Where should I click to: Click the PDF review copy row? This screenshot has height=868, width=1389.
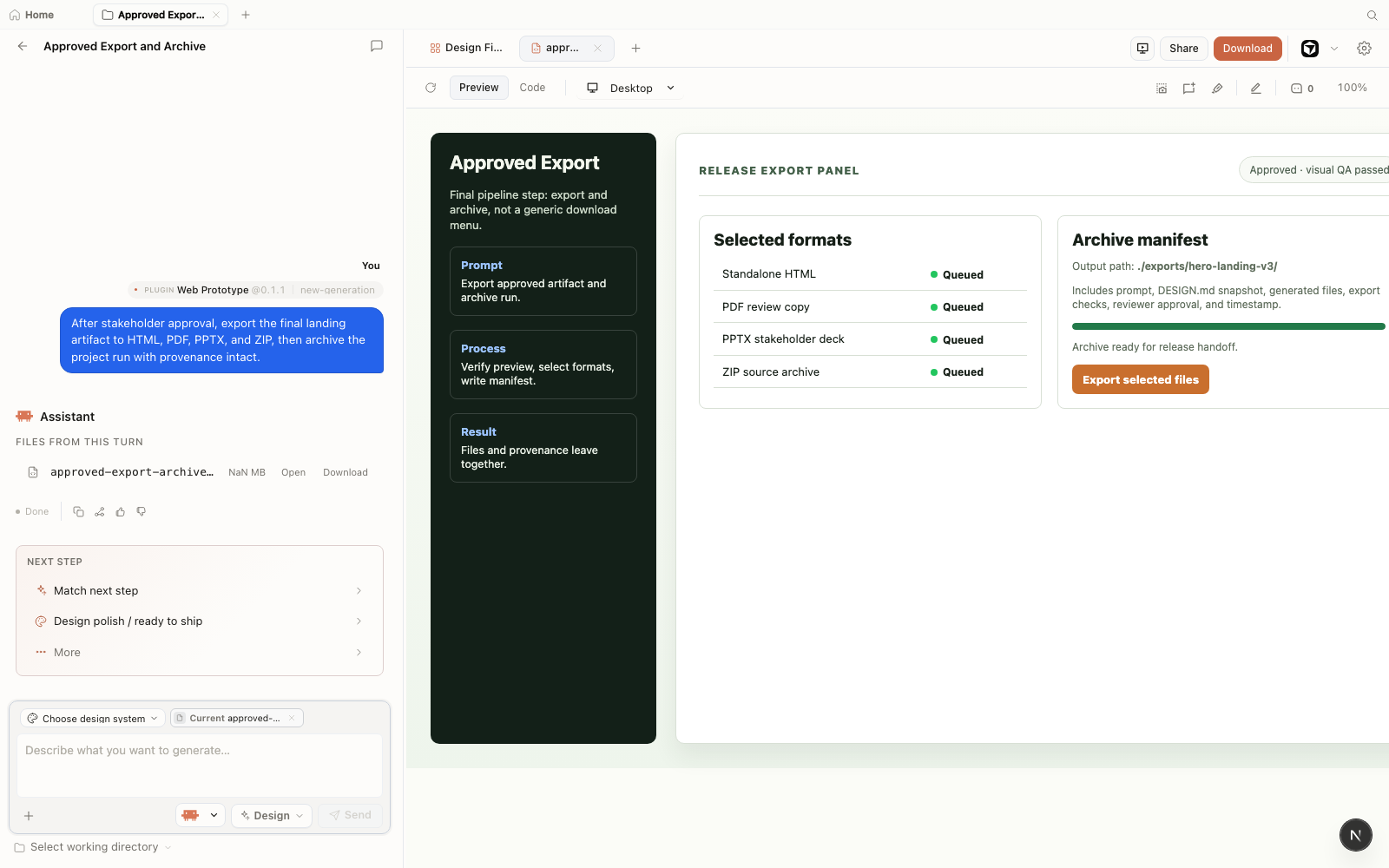tap(870, 307)
